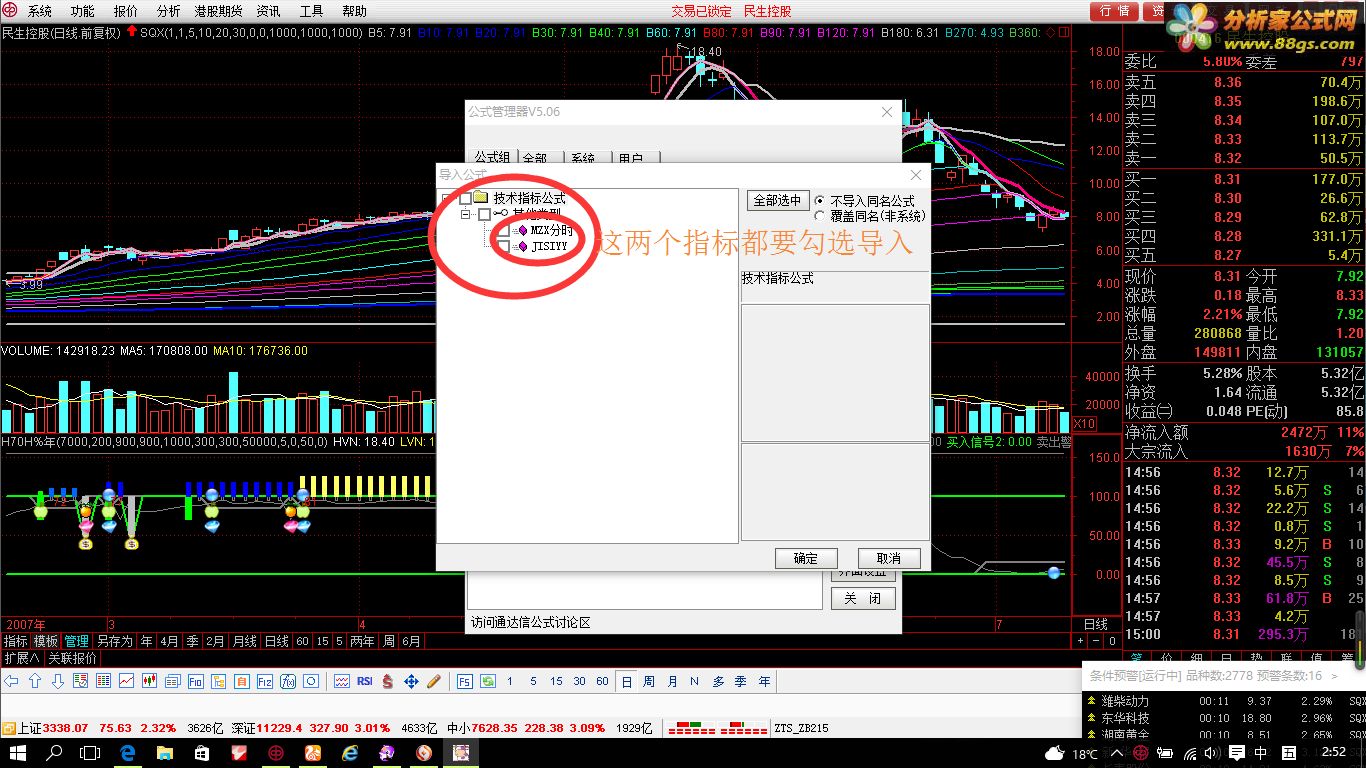
Task: Check the 技术指标公式 folder checkbox
Action: point(465,198)
